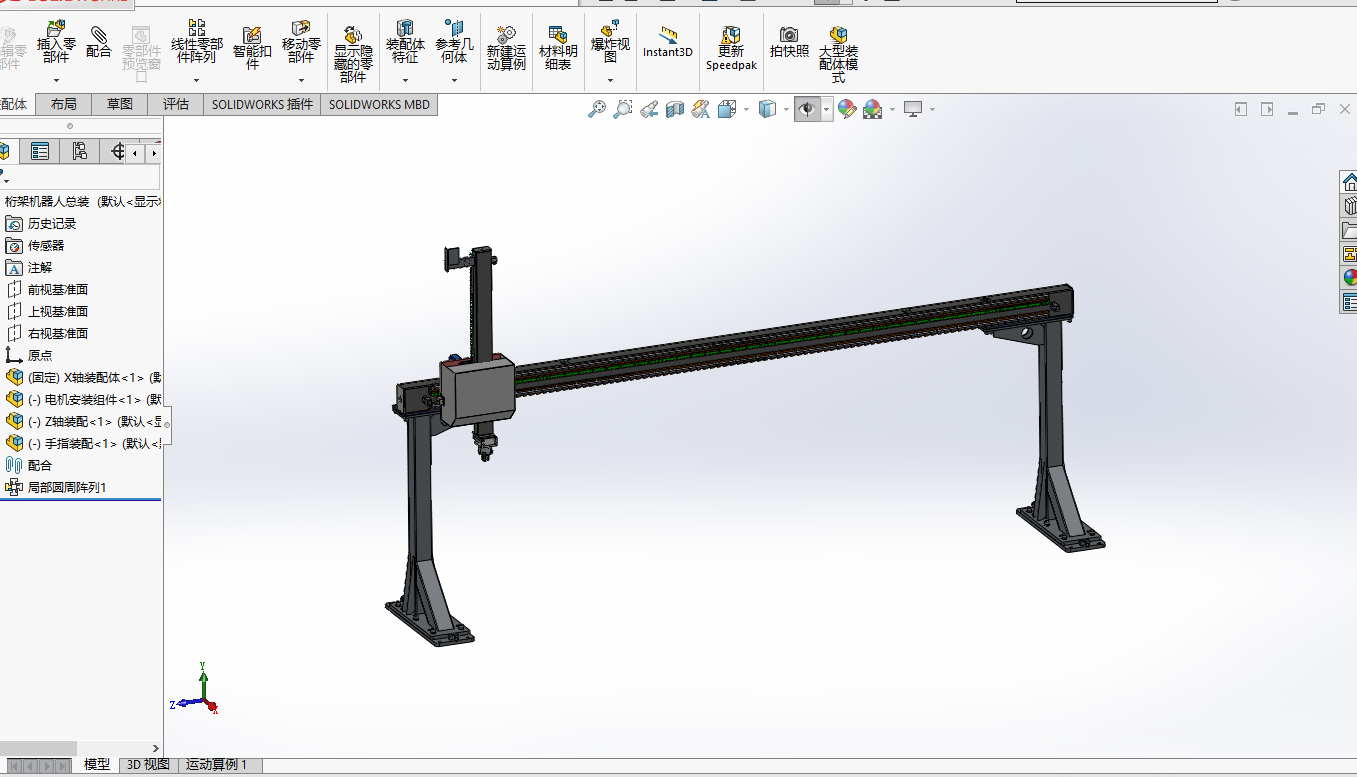Open the Display Style dropdown arrow

point(786,109)
